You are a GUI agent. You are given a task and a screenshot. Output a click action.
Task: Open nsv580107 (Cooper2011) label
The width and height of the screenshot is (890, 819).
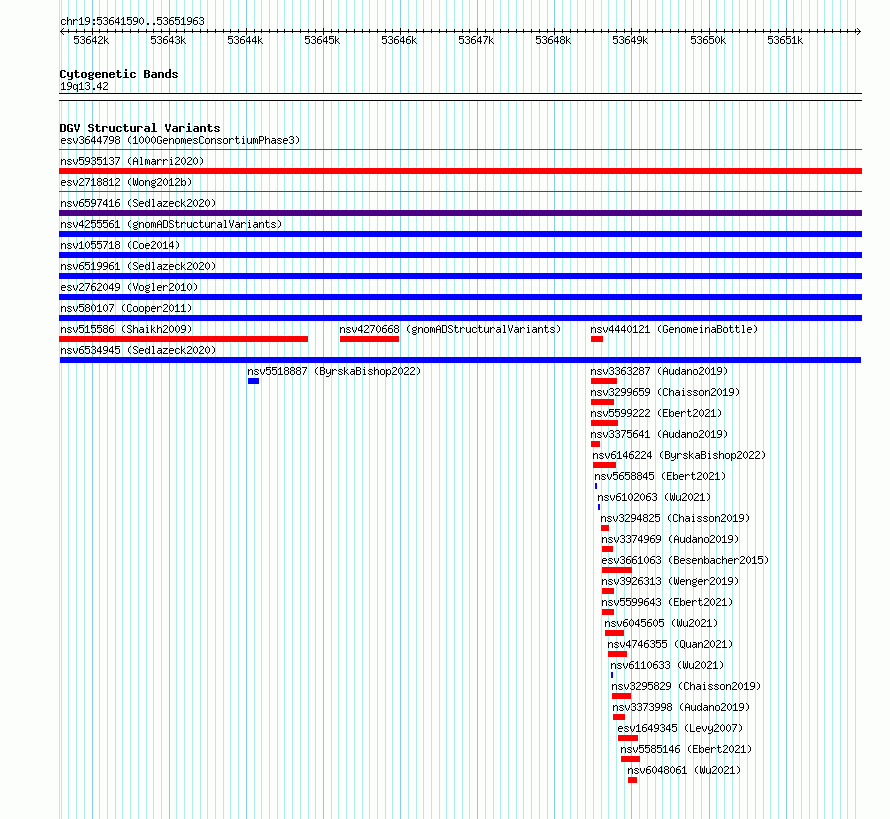[126, 308]
